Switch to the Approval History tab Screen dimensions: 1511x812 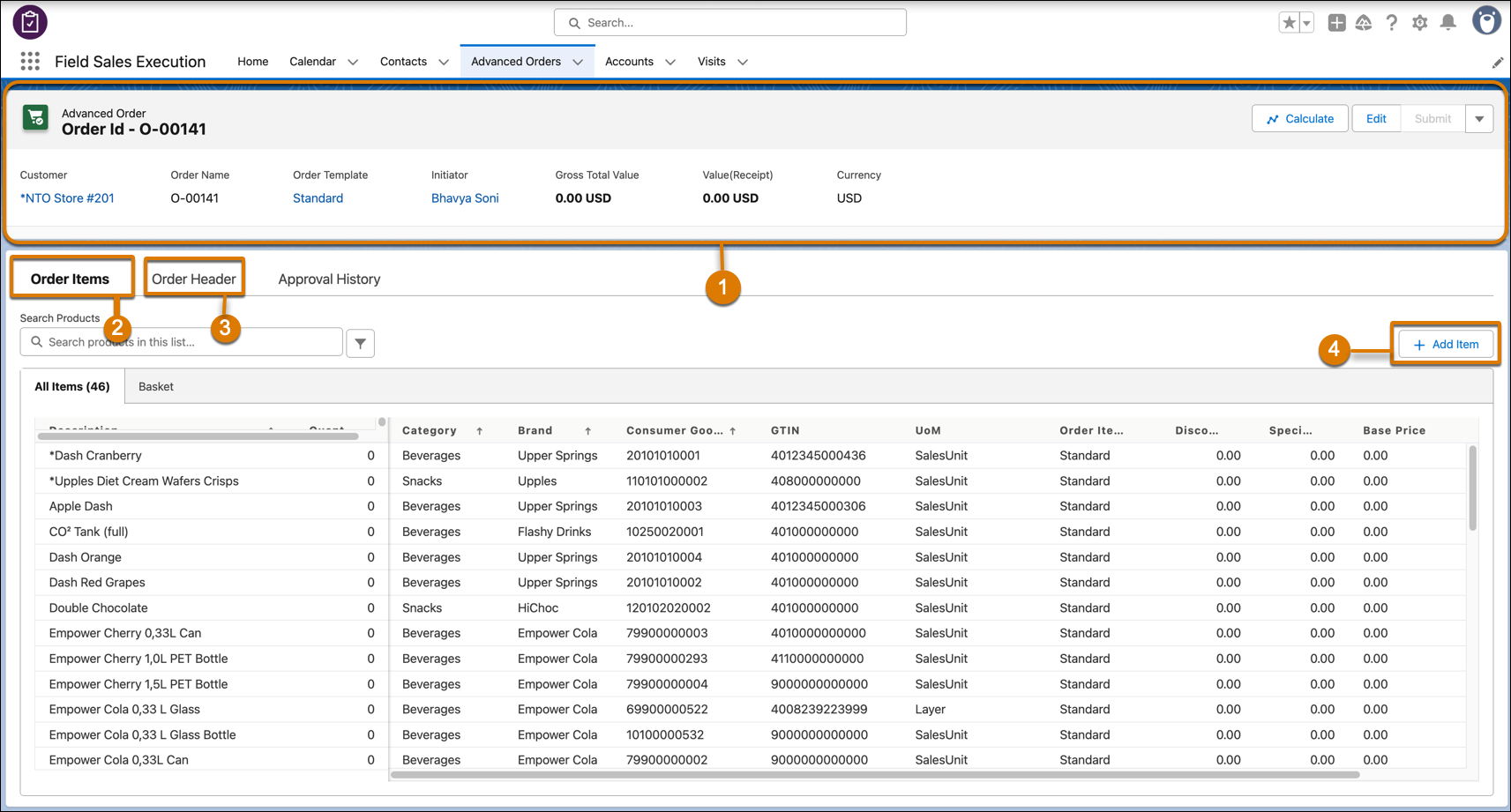(329, 279)
